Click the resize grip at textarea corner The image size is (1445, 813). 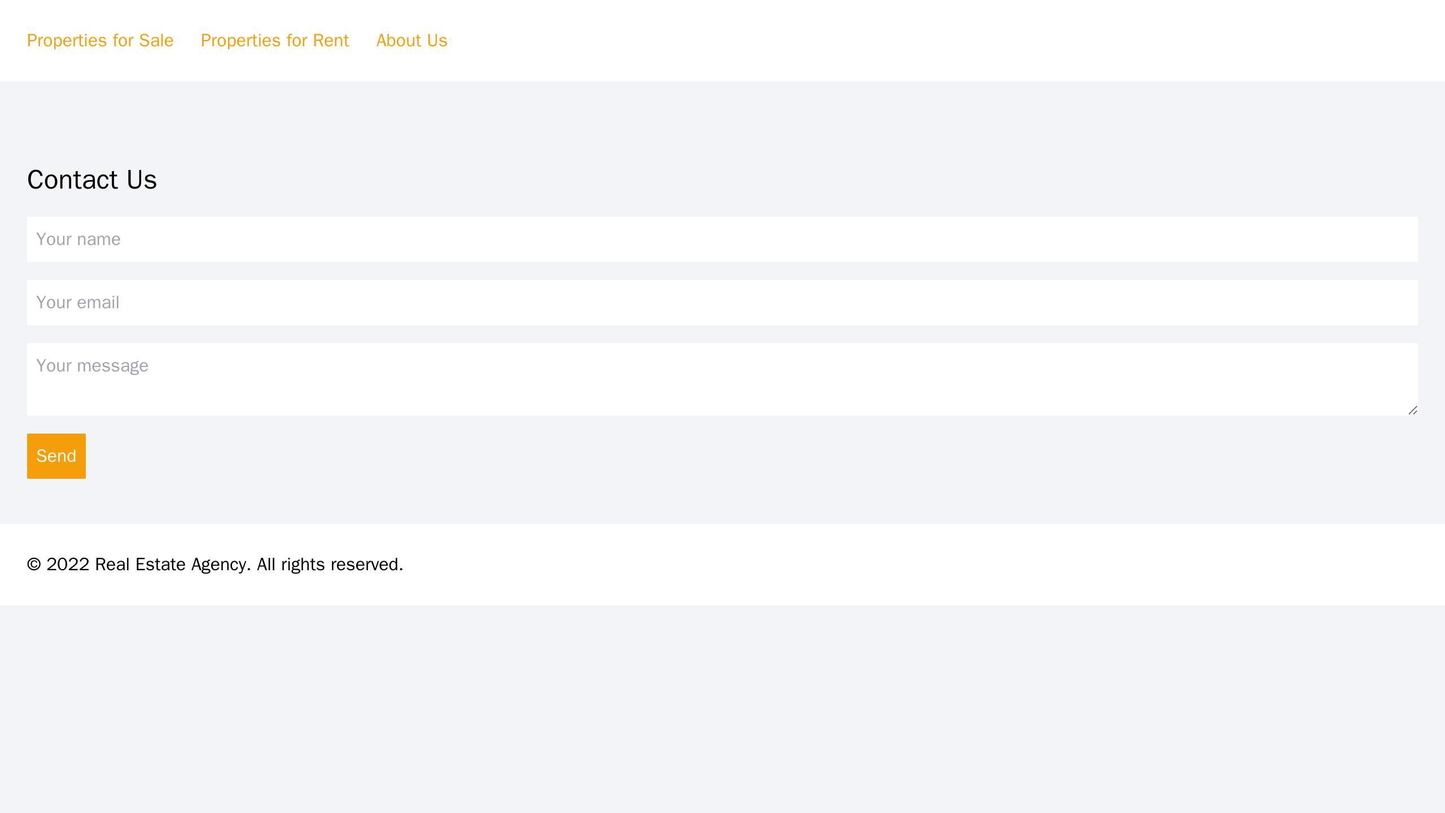tap(1412, 409)
